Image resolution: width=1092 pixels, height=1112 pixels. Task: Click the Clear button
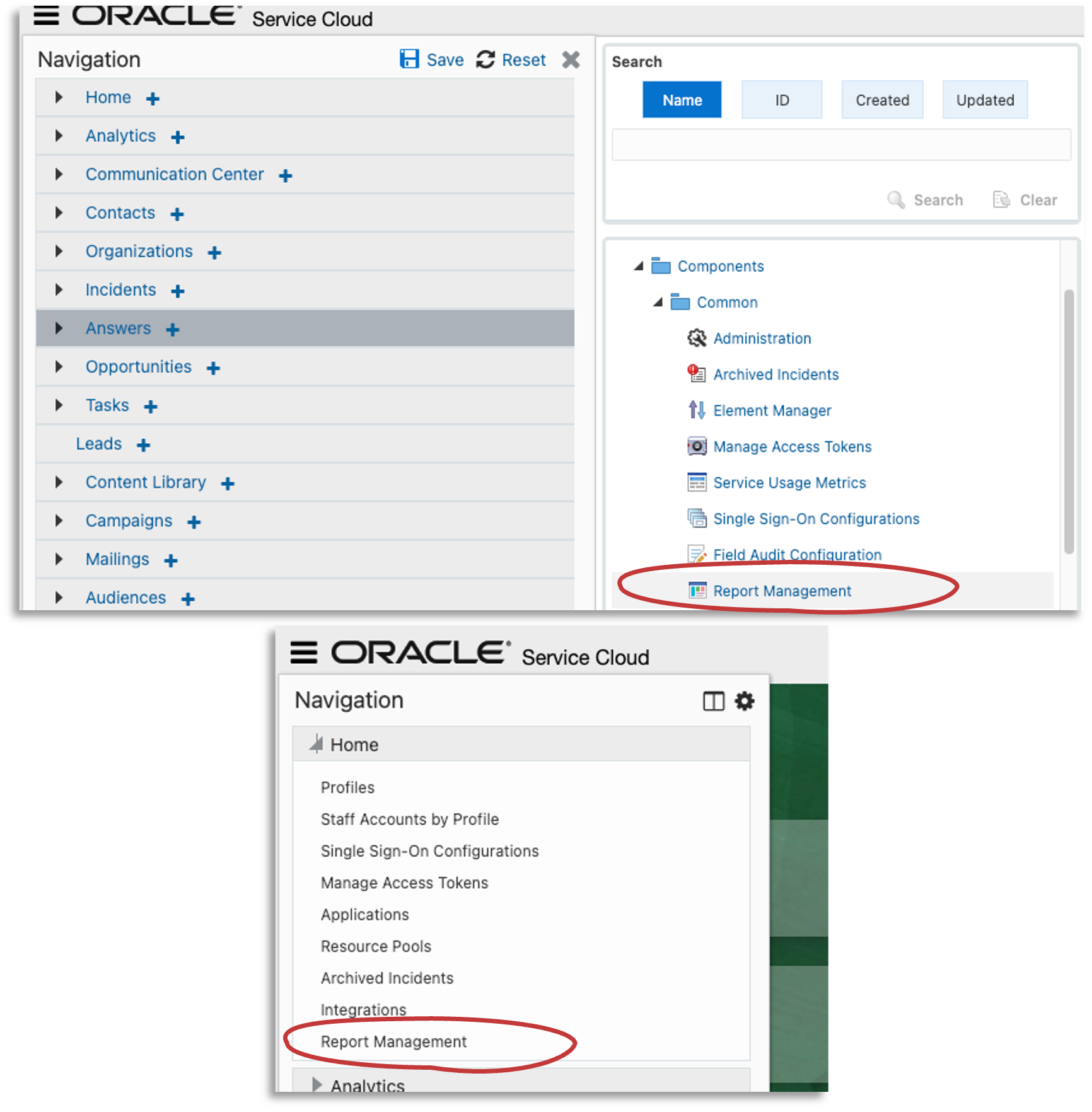(x=1025, y=200)
